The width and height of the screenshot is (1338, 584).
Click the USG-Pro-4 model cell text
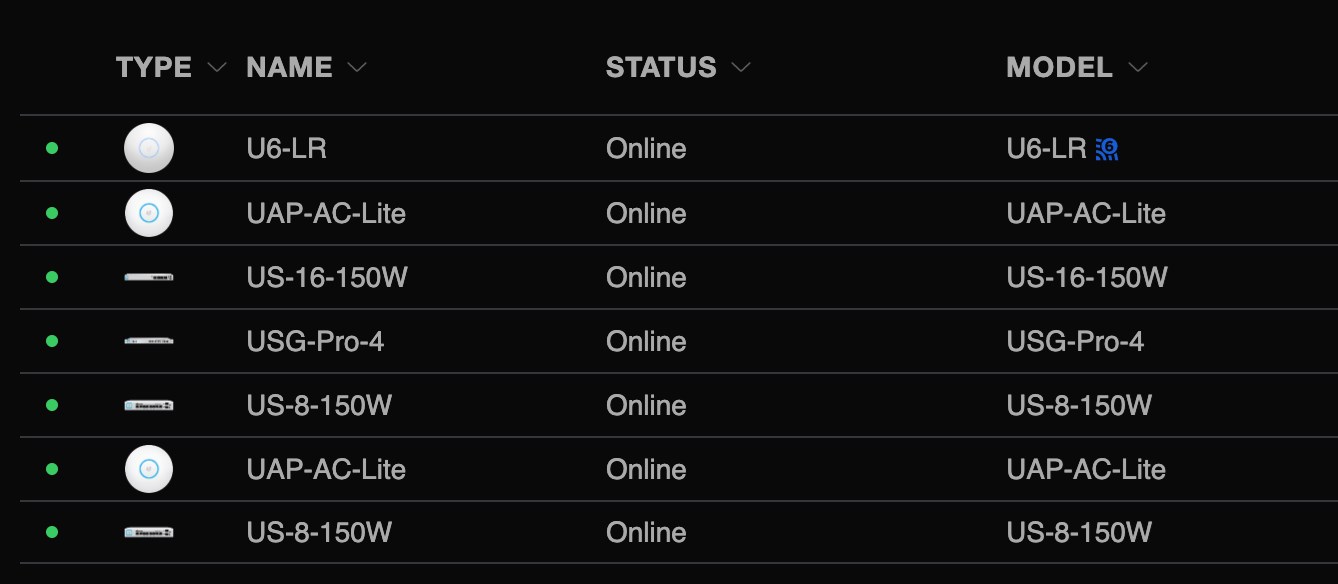coord(1075,341)
